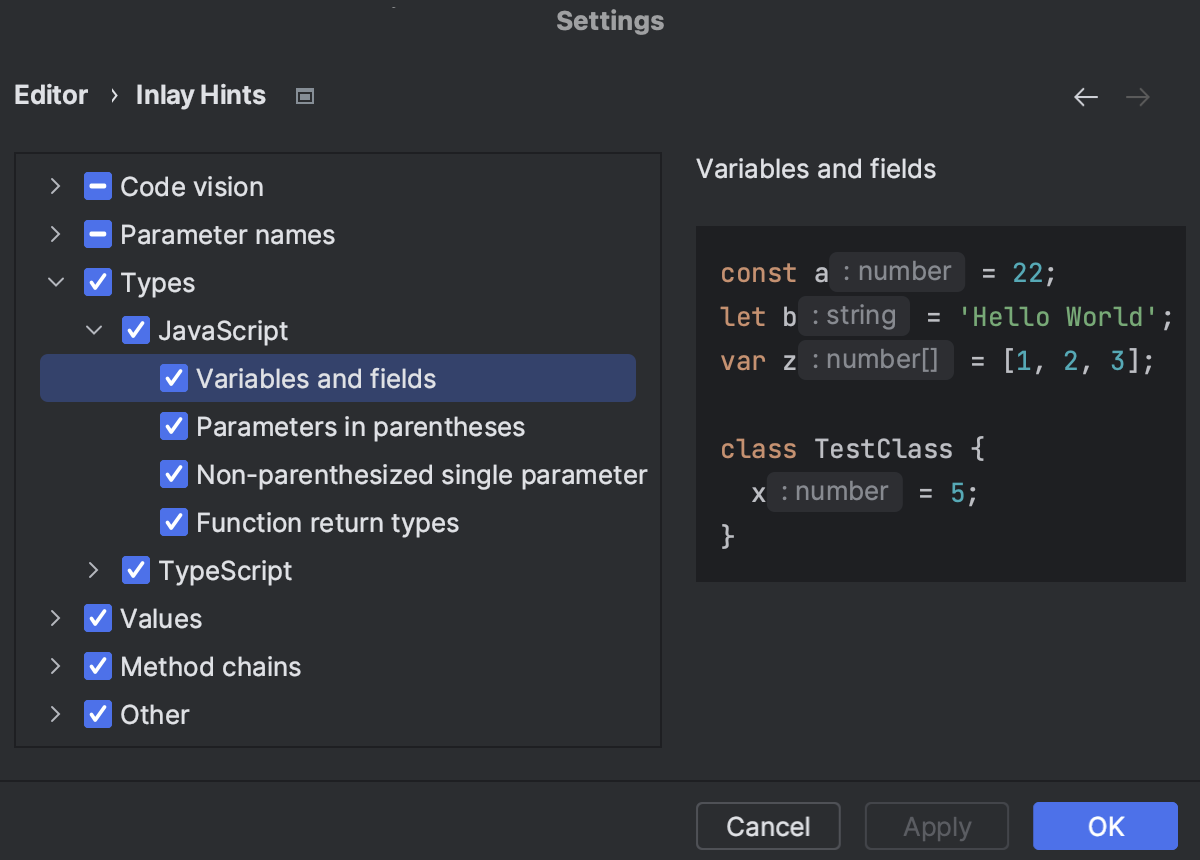
Task: Click the preview icon beside Inlay Hints breadcrumb
Action: [x=304, y=95]
